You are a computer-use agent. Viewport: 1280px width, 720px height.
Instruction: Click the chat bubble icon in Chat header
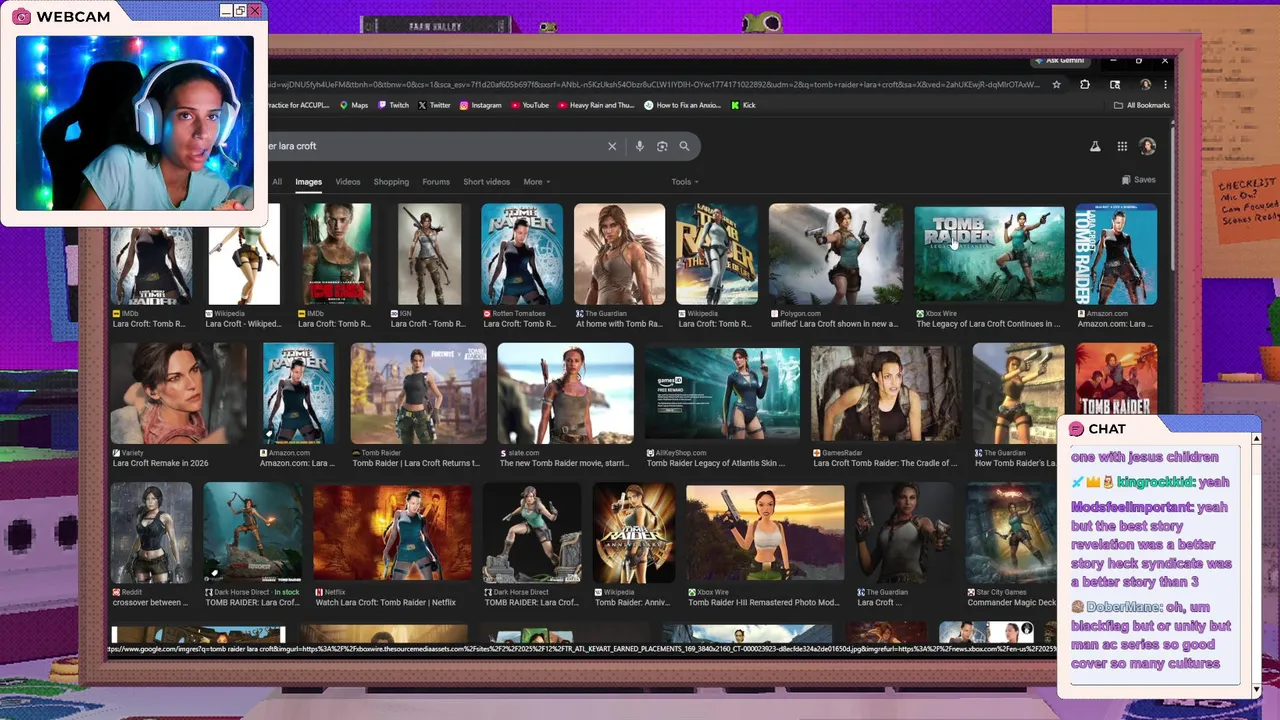click(x=1076, y=429)
